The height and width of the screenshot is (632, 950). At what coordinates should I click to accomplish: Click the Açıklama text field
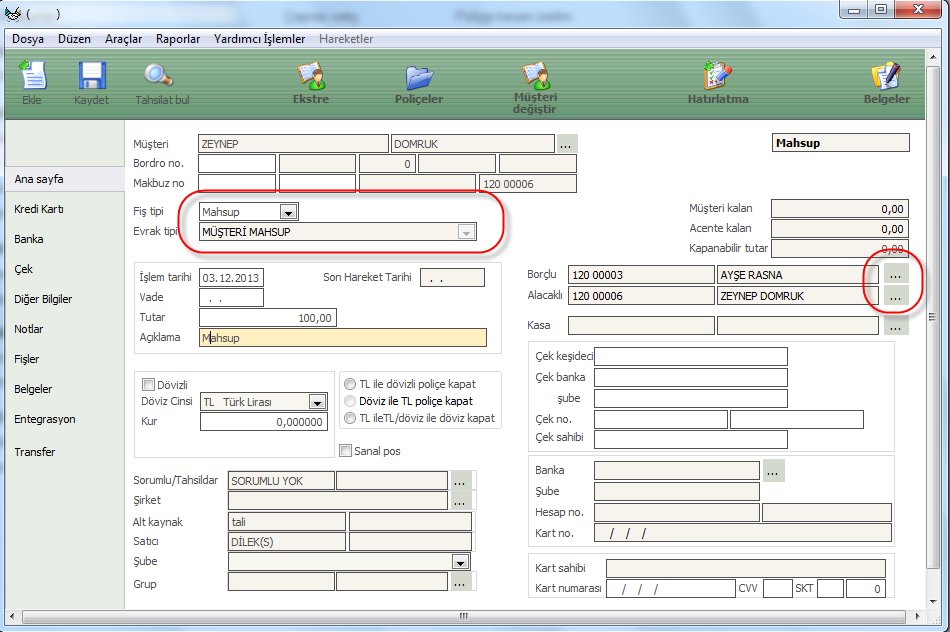(x=343, y=338)
